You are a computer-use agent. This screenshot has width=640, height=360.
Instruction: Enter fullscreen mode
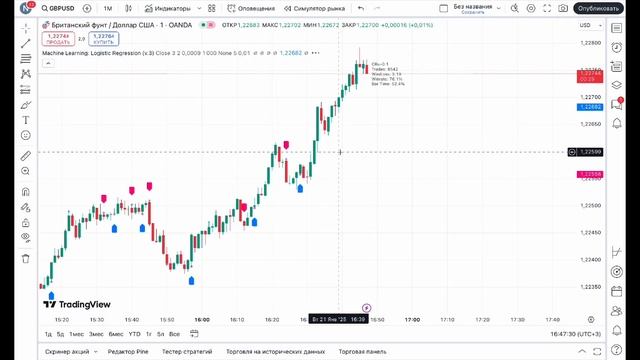coord(547,8)
